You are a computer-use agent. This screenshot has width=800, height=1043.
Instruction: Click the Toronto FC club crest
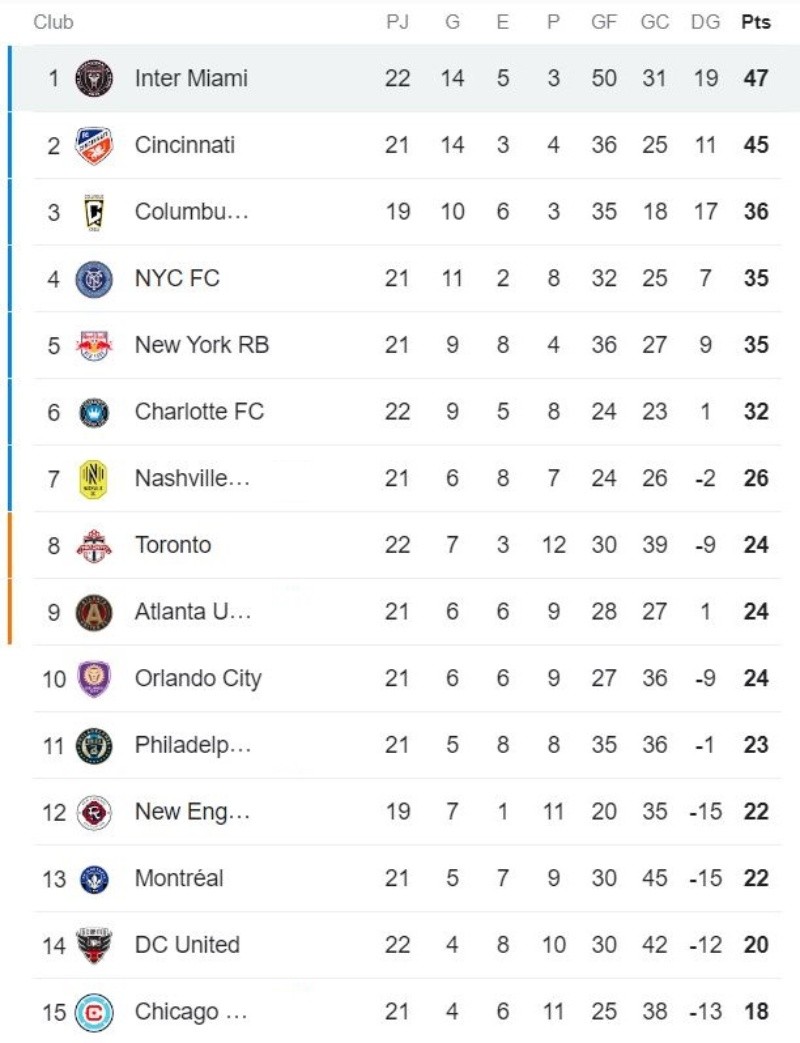(94, 545)
